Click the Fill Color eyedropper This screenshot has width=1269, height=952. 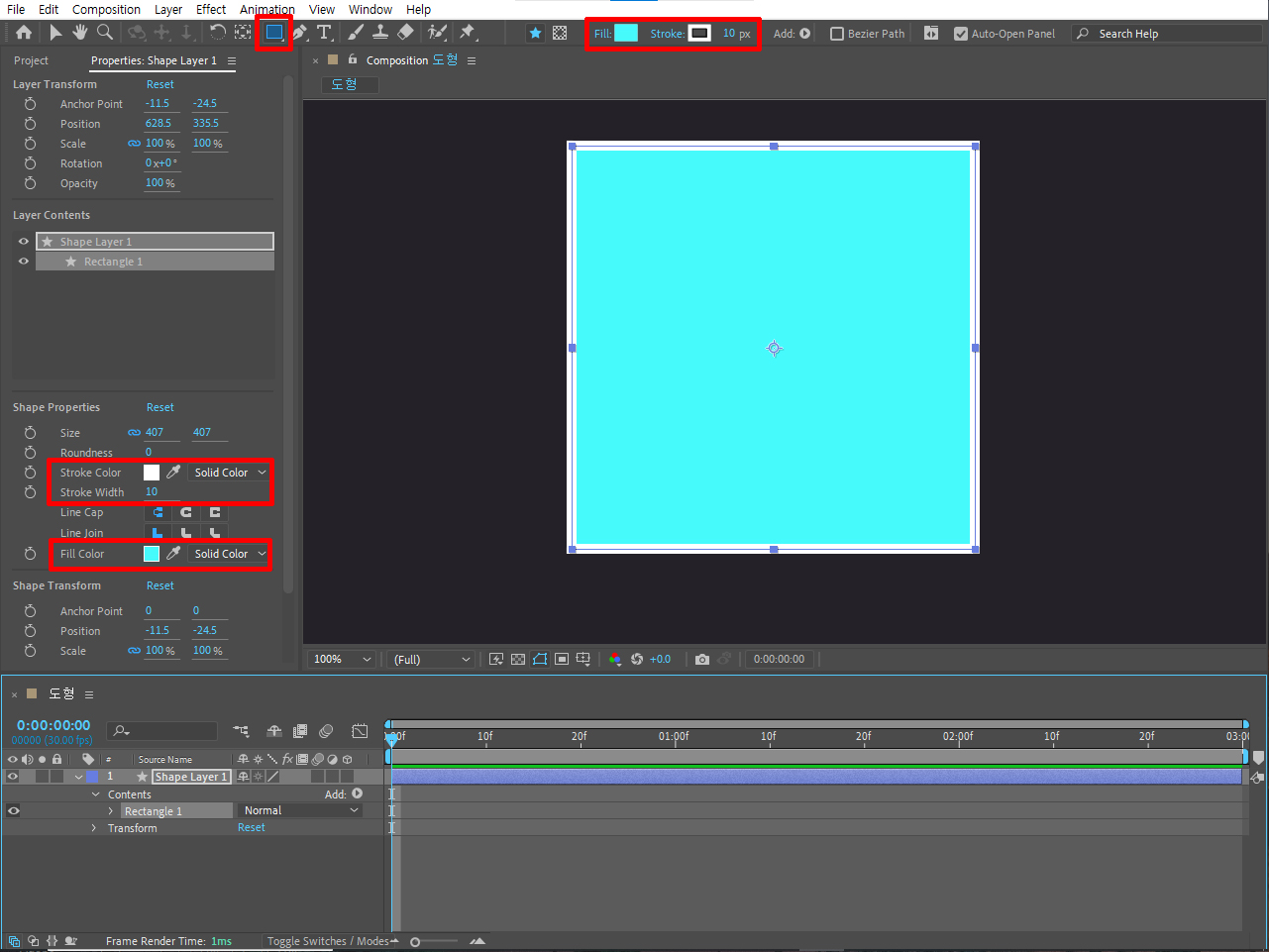(173, 554)
